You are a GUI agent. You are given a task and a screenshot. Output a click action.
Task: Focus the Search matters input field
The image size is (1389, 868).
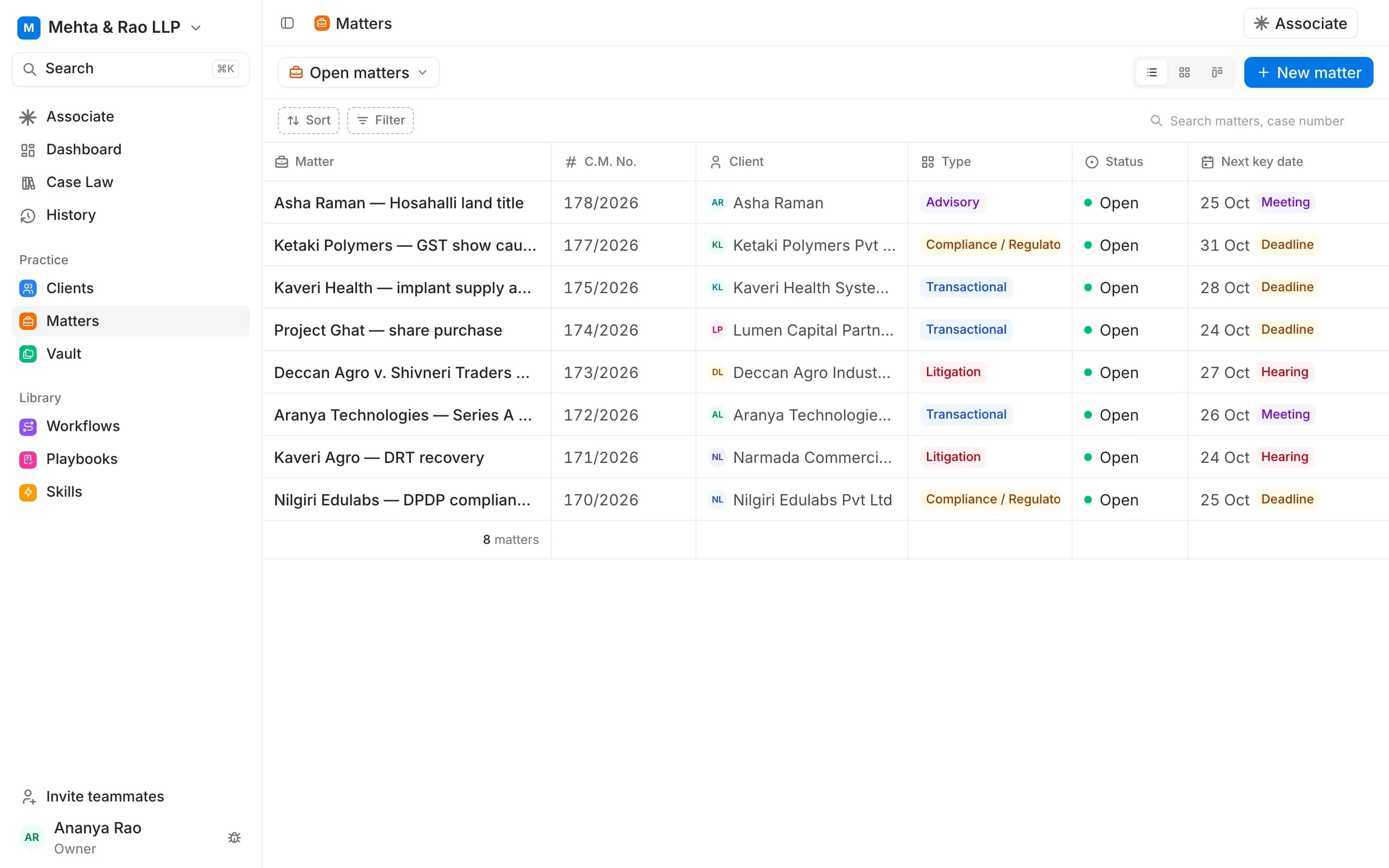[1257, 121]
